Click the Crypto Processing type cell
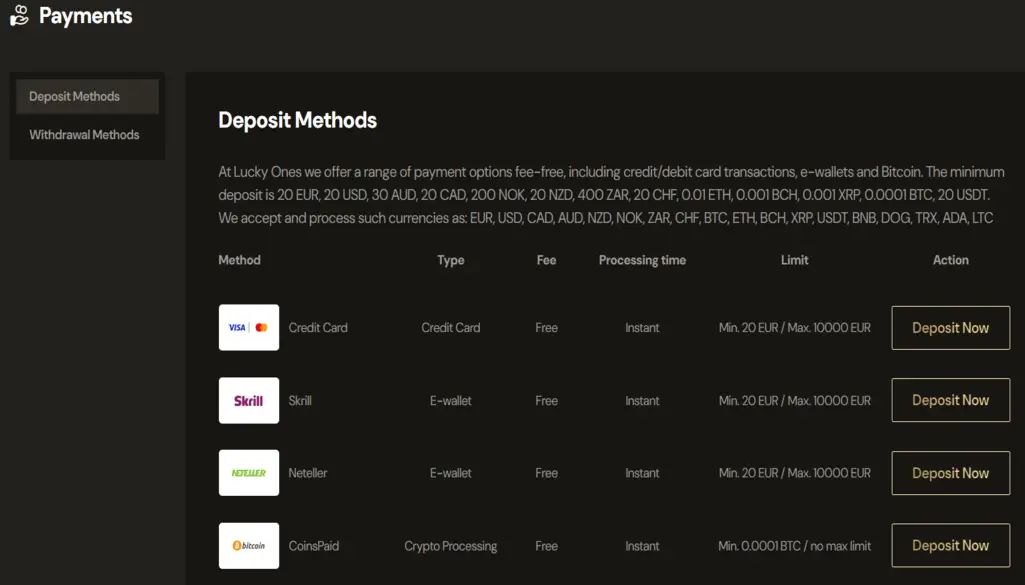This screenshot has height=585, width=1025. coord(450,546)
